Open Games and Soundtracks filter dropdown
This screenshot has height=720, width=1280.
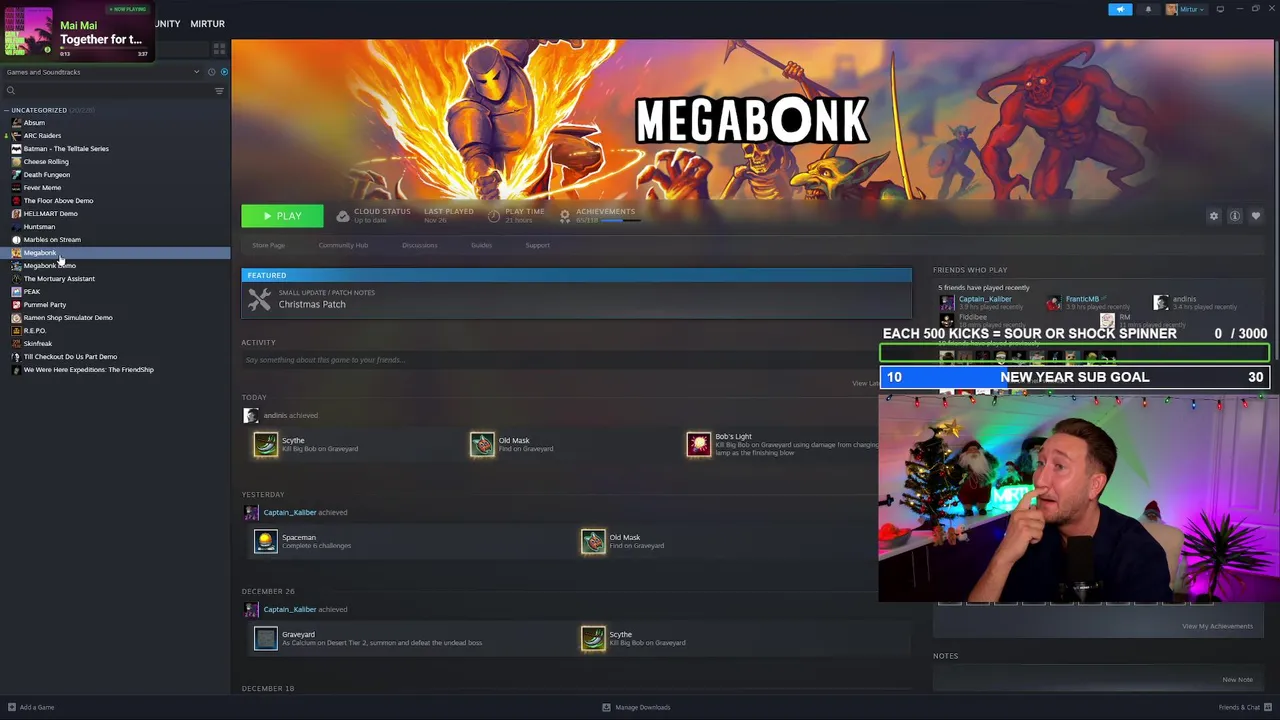click(102, 72)
